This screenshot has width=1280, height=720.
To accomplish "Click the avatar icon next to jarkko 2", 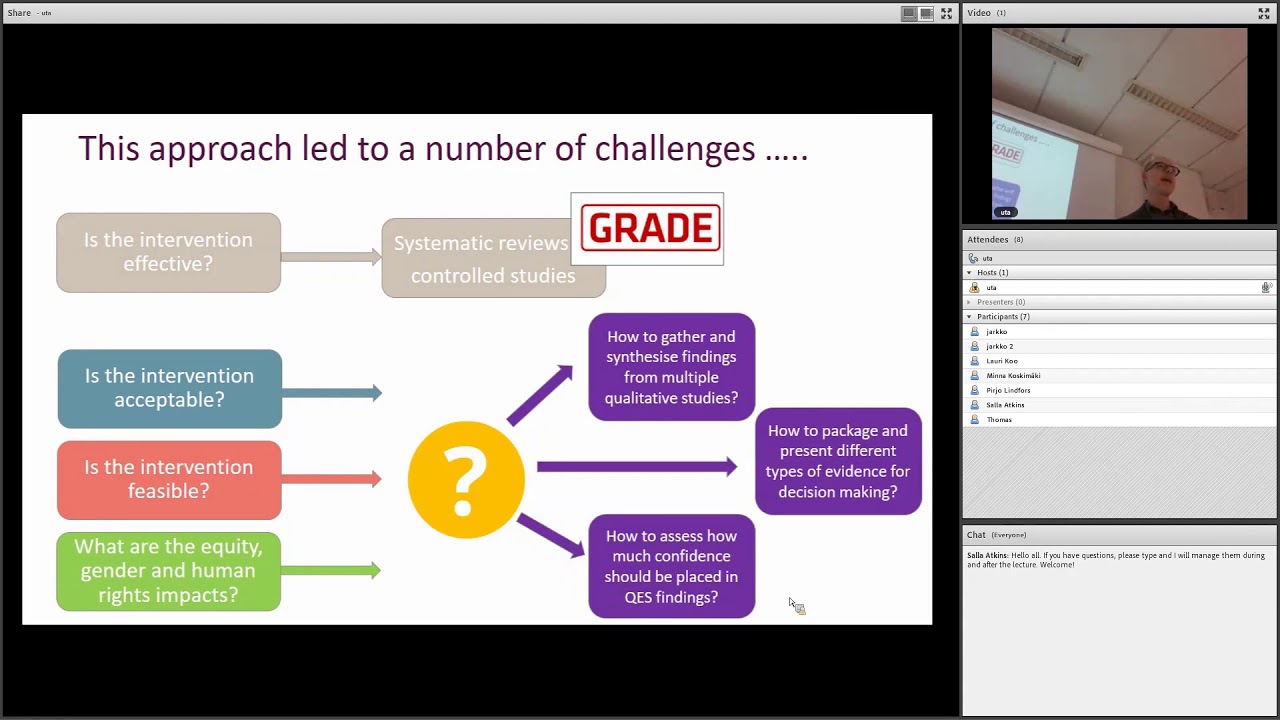I will (x=975, y=347).
